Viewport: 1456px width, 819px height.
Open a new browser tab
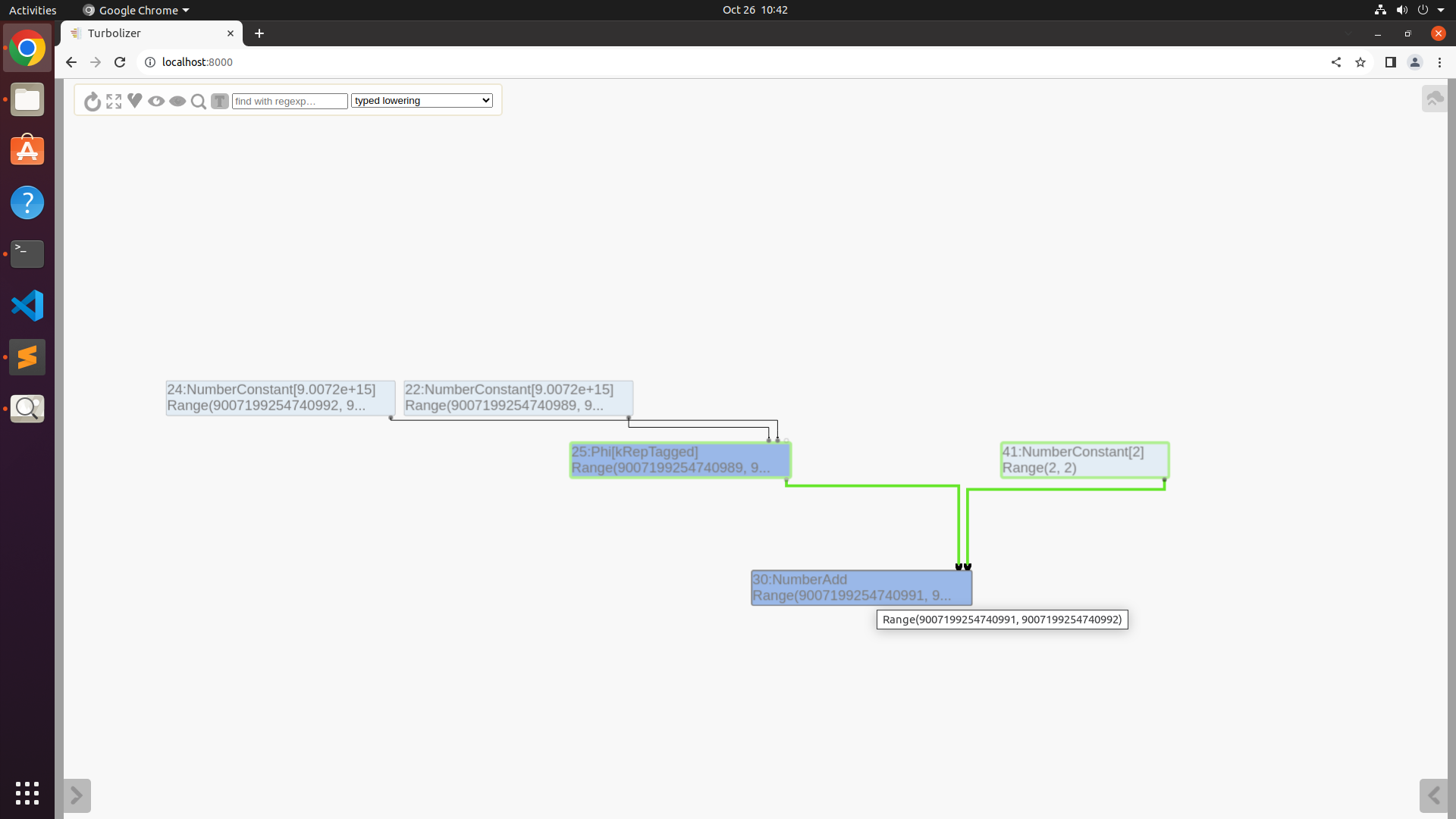click(x=259, y=33)
